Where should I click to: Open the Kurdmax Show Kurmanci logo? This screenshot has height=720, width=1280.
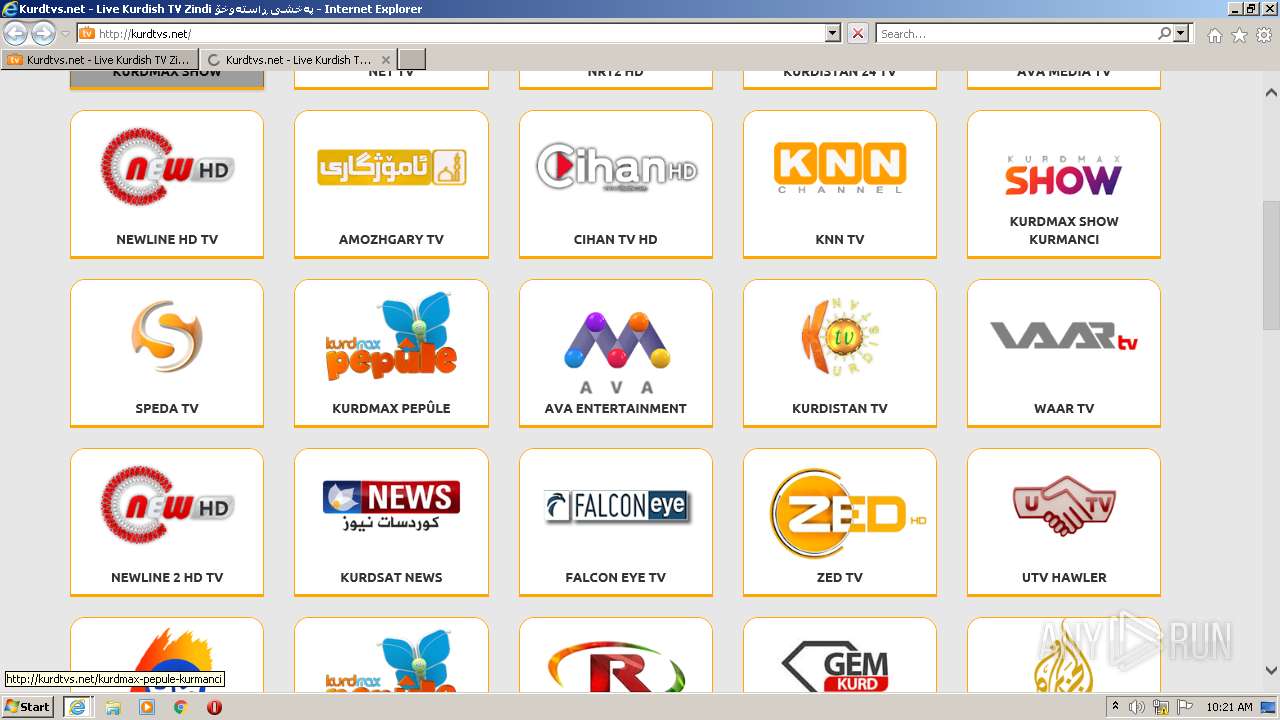pyautogui.click(x=1064, y=175)
